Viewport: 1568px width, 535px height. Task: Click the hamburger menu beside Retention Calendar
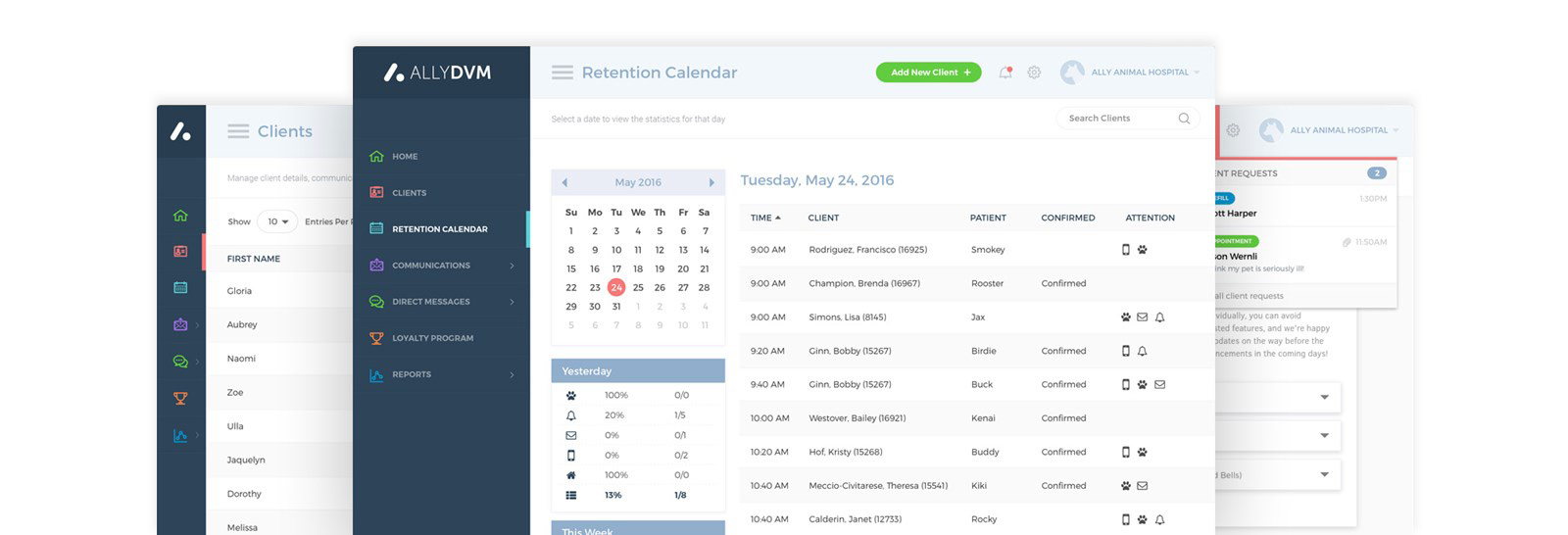pos(562,73)
